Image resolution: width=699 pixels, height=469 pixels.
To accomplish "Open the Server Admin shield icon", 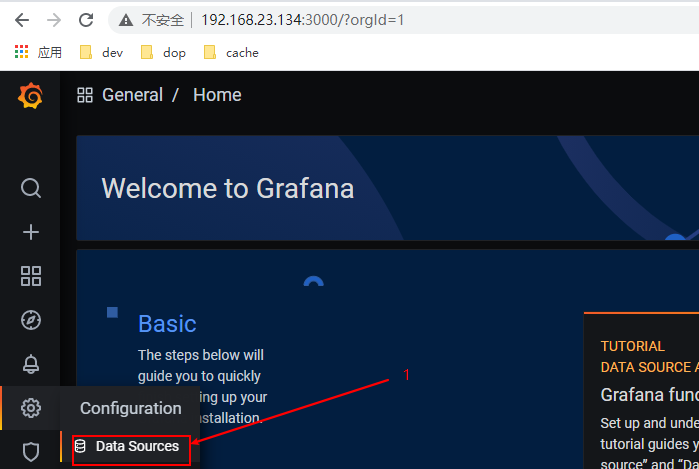I will [x=31, y=452].
